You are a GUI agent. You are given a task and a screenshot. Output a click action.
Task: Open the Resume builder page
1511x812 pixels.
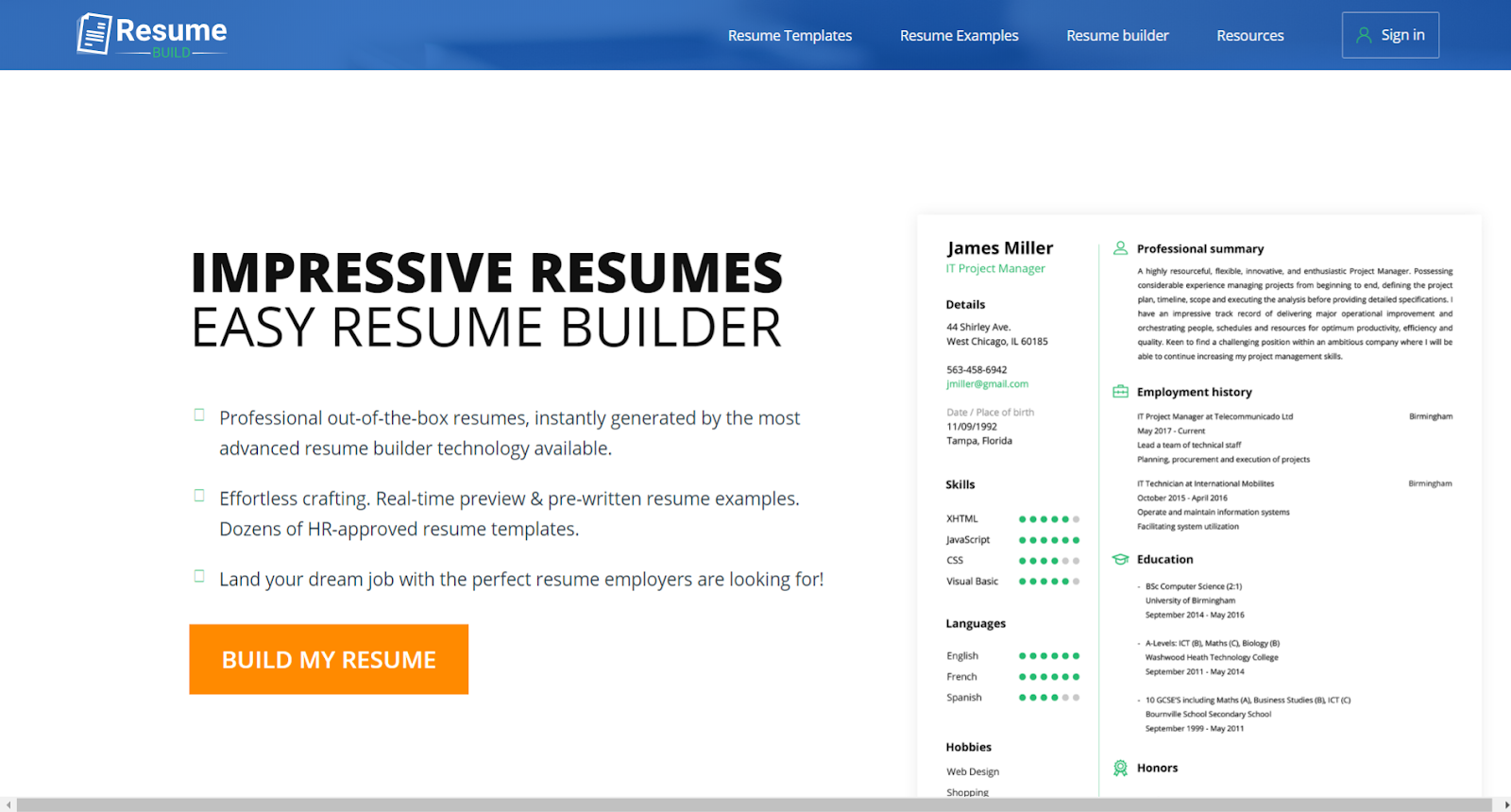[1117, 35]
